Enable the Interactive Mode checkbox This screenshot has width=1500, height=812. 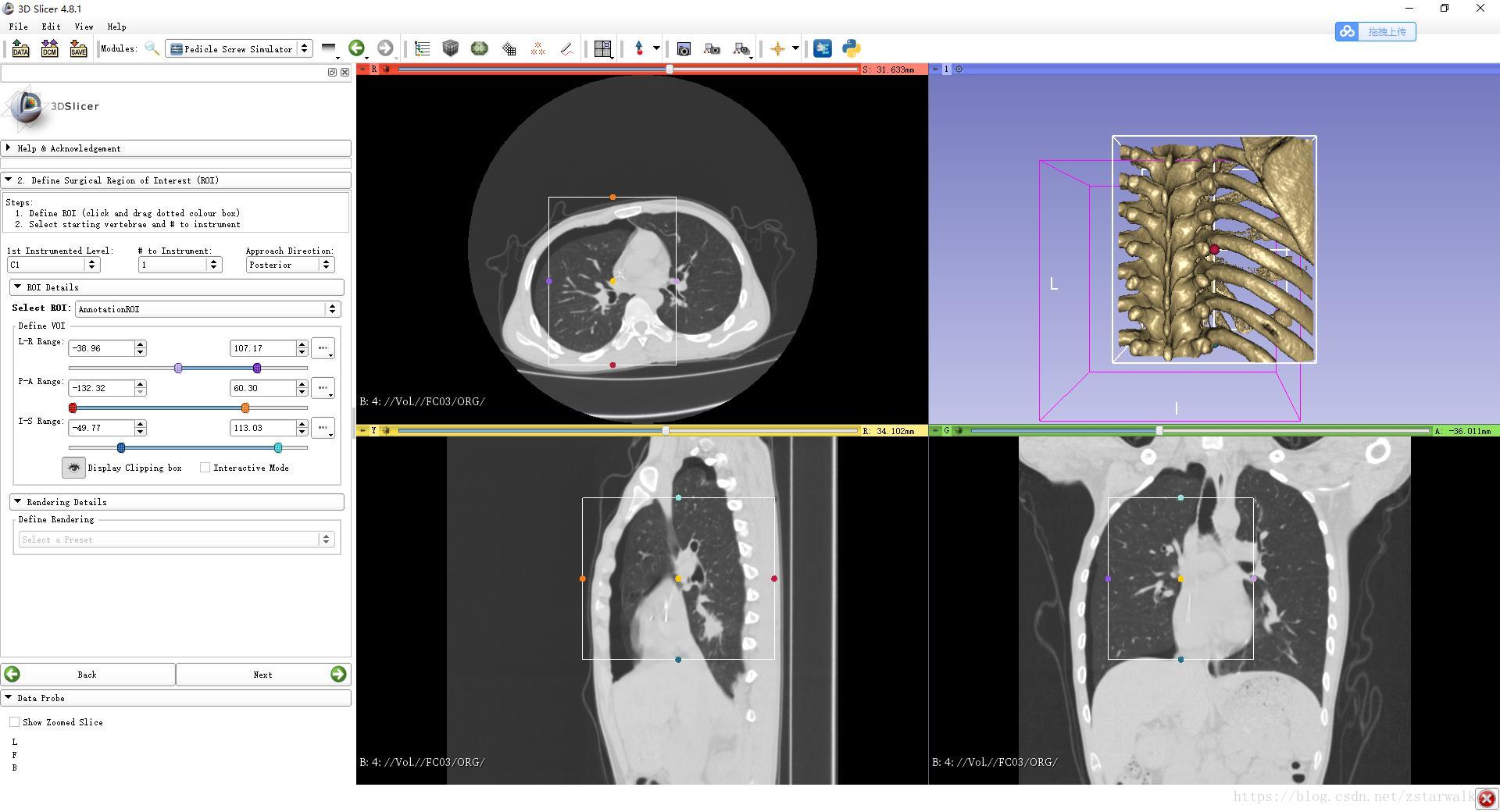tap(205, 468)
